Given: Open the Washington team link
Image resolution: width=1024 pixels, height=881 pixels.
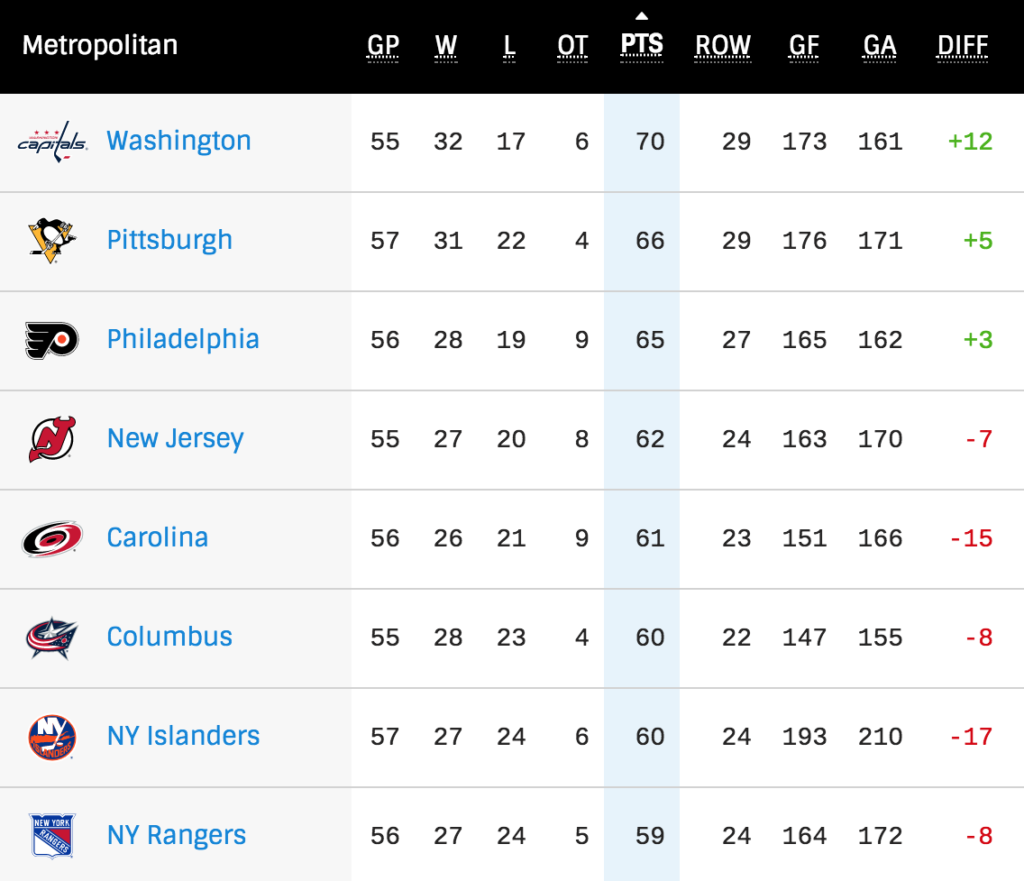Looking at the screenshot, I should 178,141.
